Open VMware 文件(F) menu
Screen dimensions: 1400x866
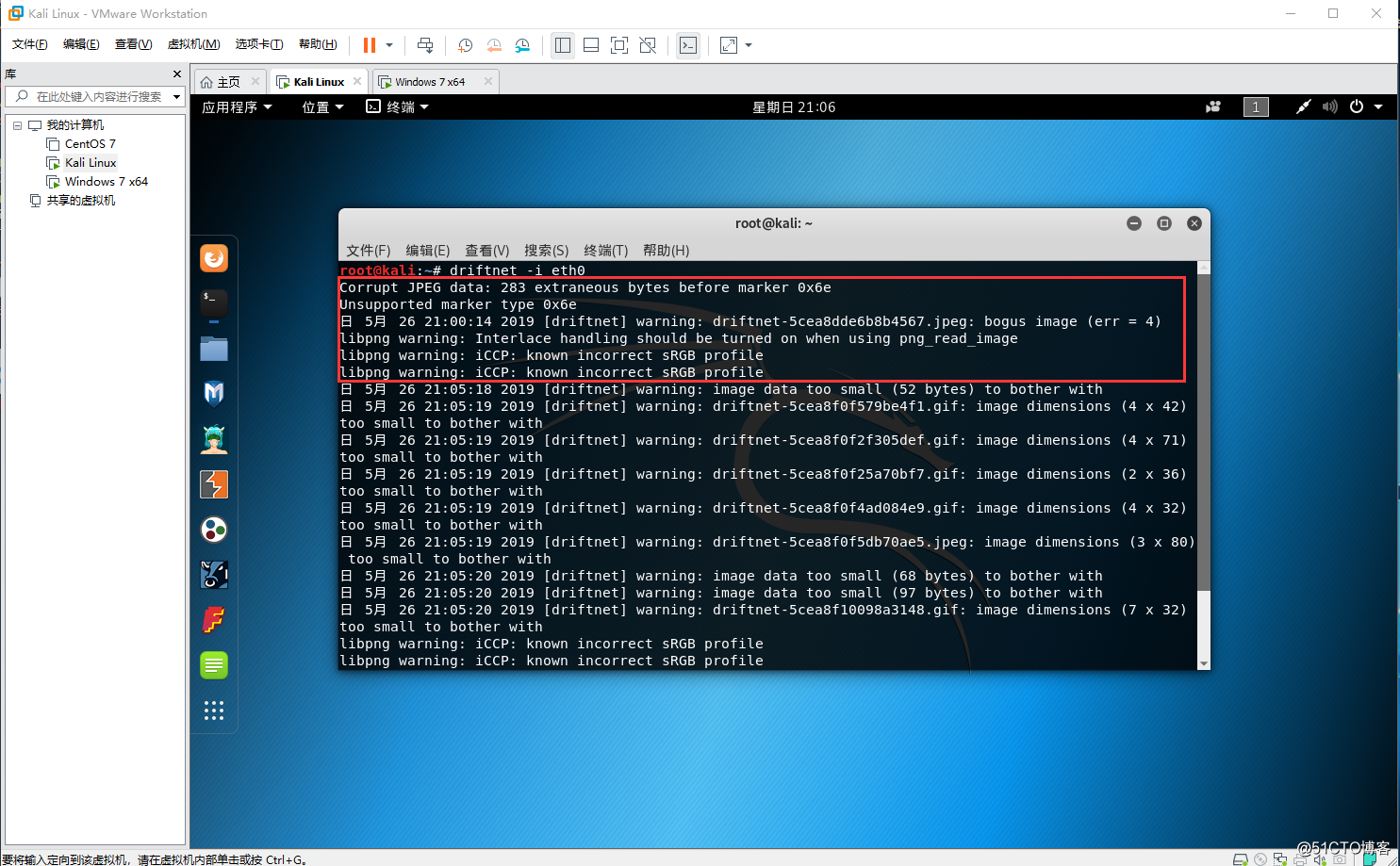(29, 44)
